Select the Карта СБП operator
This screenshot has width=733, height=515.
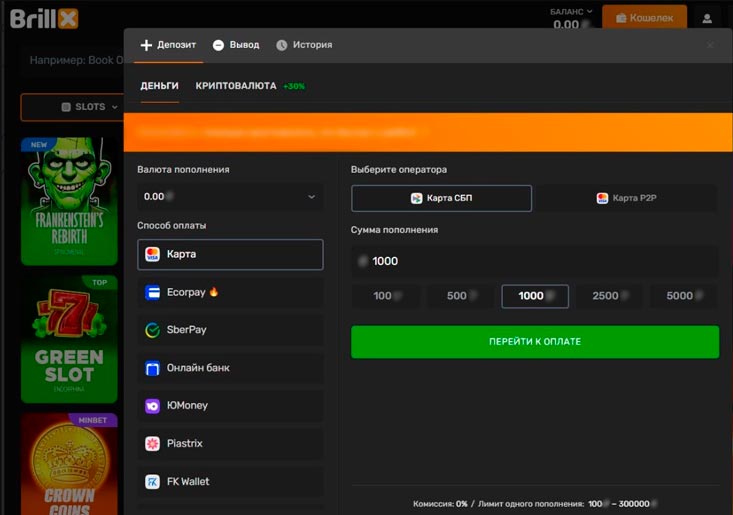pyautogui.click(x=441, y=198)
